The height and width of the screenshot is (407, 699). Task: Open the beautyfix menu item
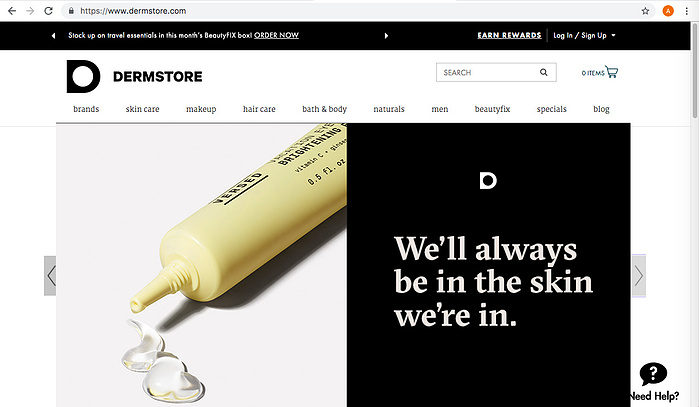pyautogui.click(x=492, y=109)
